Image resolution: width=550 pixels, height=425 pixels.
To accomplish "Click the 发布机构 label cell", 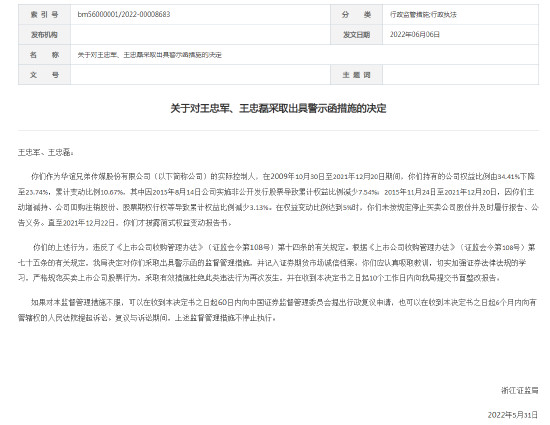I will (44, 34).
